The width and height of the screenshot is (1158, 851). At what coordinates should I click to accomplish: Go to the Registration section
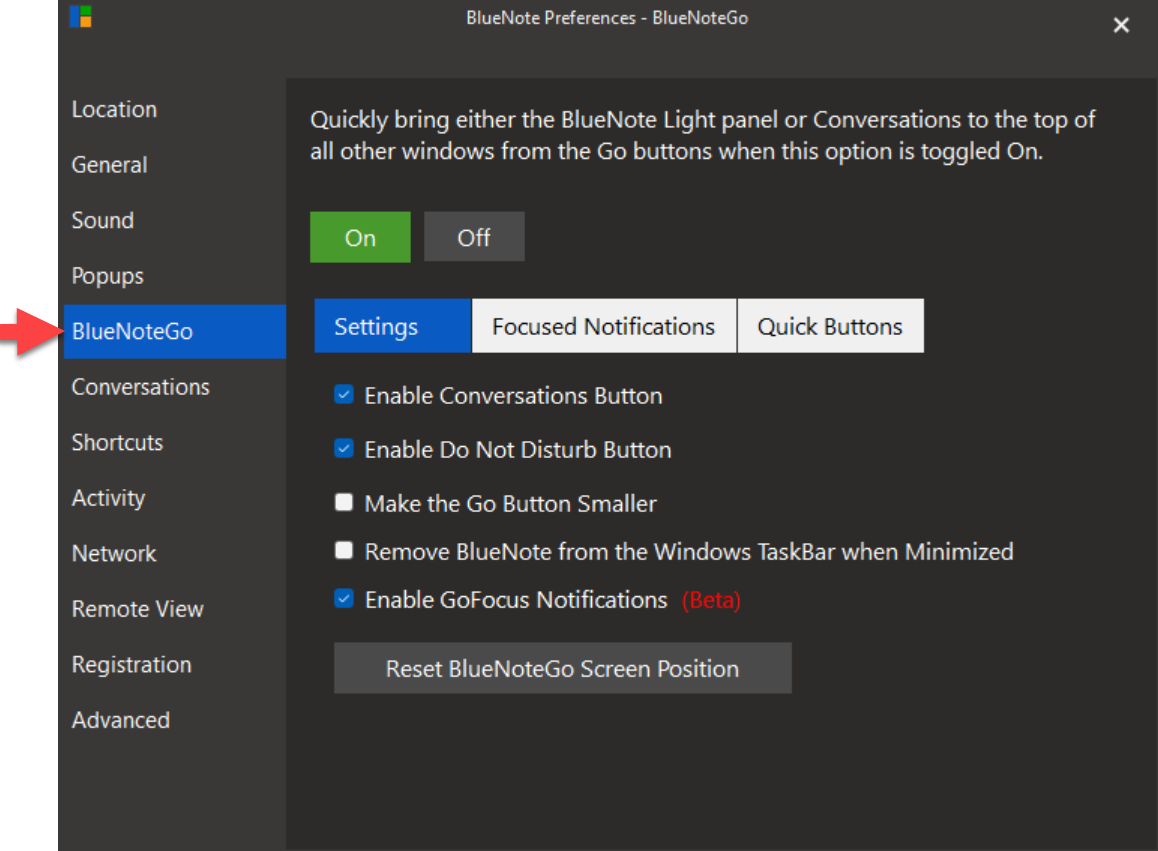pyautogui.click(x=131, y=665)
